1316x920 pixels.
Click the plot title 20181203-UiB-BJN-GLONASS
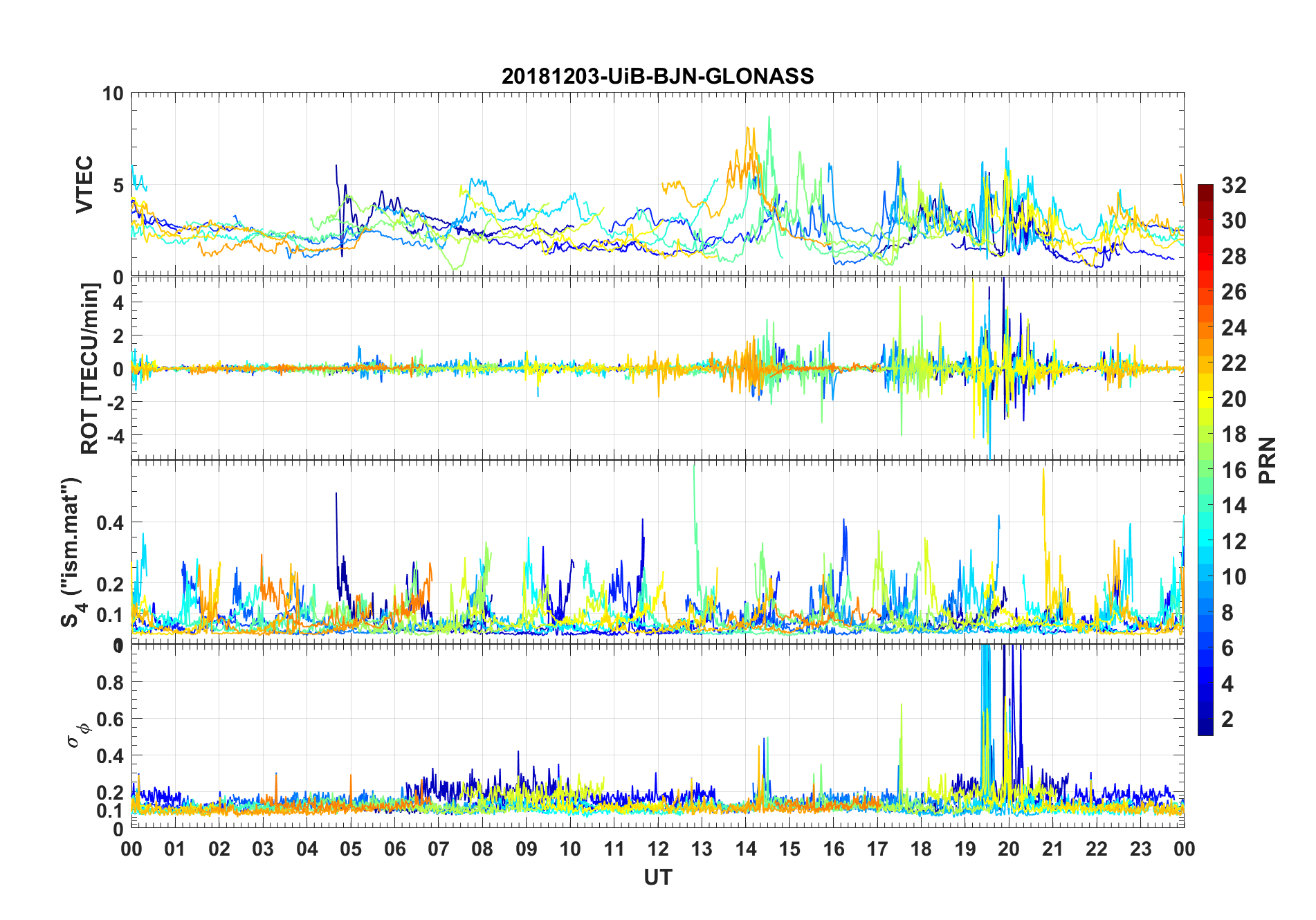pos(657,76)
